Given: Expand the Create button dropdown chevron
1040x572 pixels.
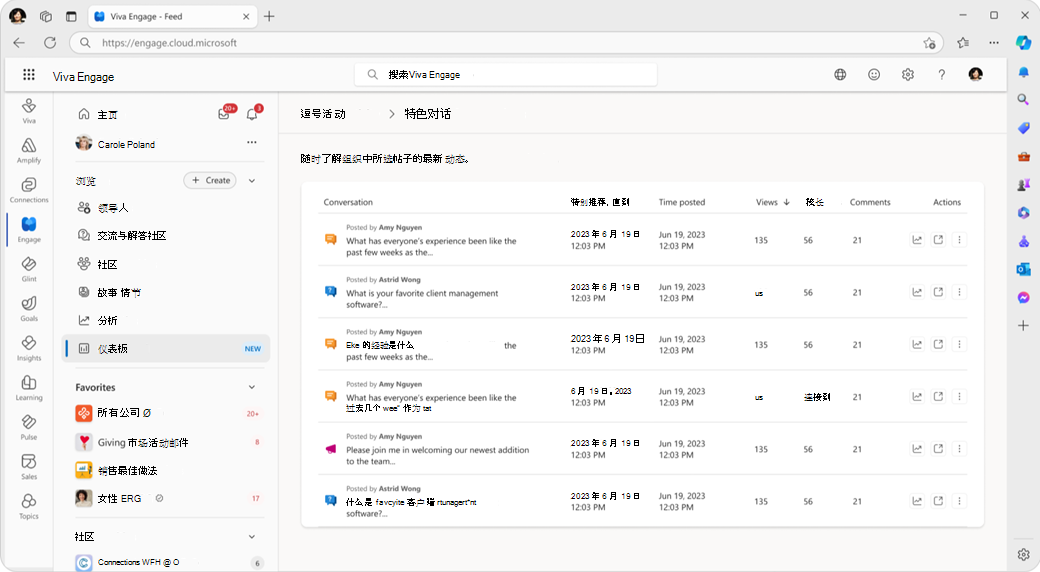Looking at the screenshot, I should point(252,180).
